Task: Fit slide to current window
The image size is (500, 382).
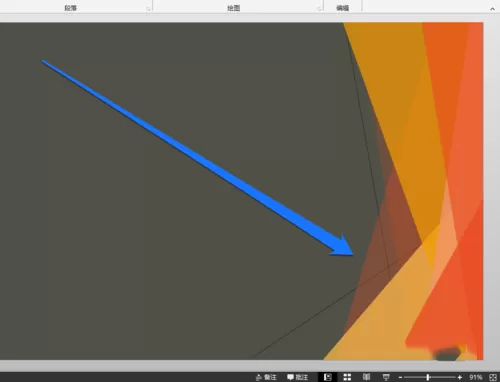Action: tap(493, 377)
